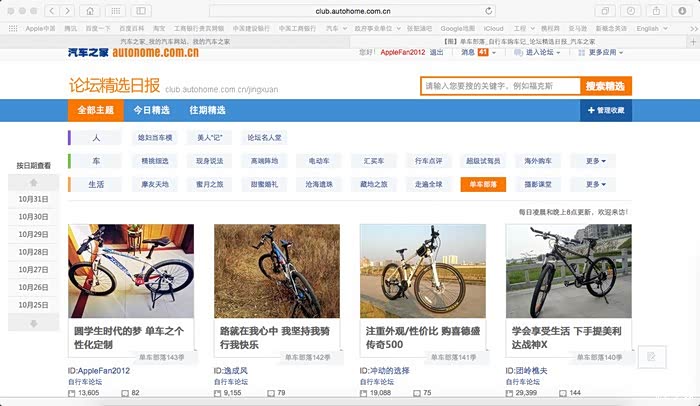
Task: Open thumbnail of 圆学生时代的梦 bike post
Action: pyautogui.click(x=131, y=271)
